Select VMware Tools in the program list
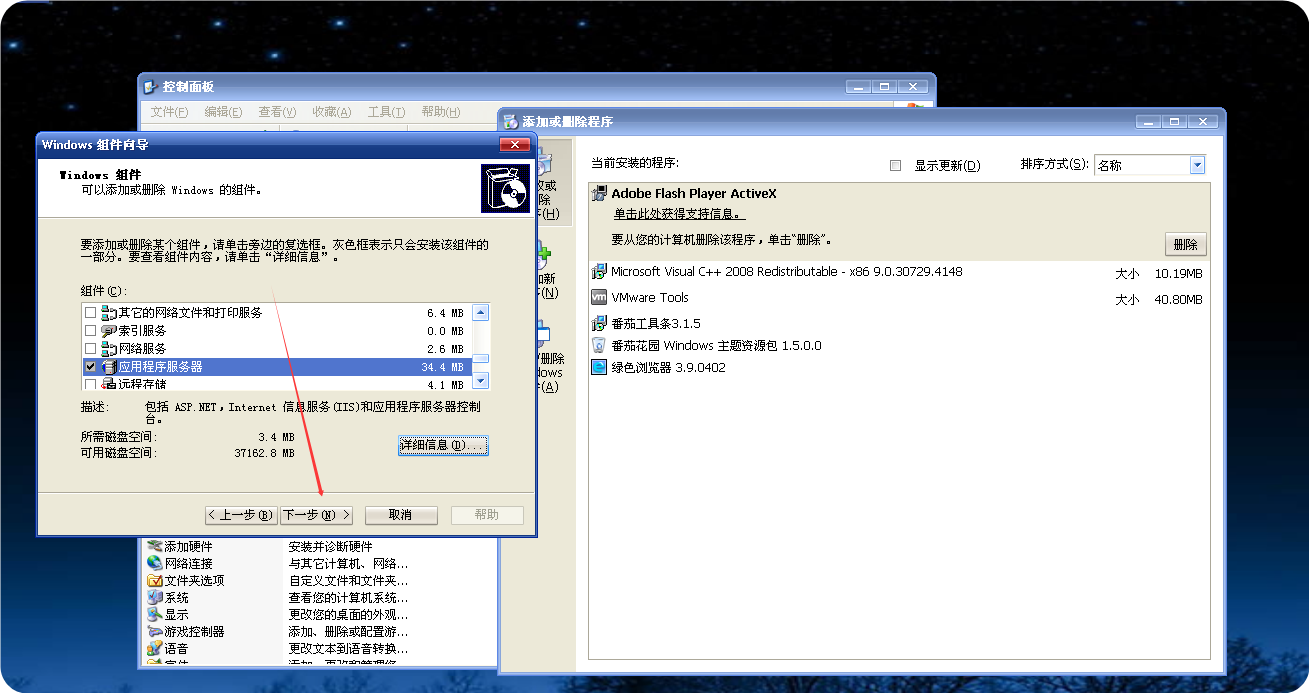Viewport: 1309px width, 693px height. [x=650, y=297]
